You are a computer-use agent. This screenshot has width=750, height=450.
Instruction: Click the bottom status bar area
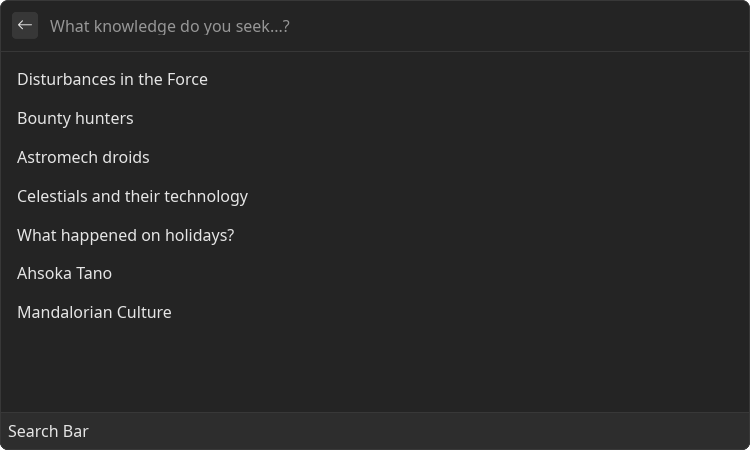tap(375, 431)
